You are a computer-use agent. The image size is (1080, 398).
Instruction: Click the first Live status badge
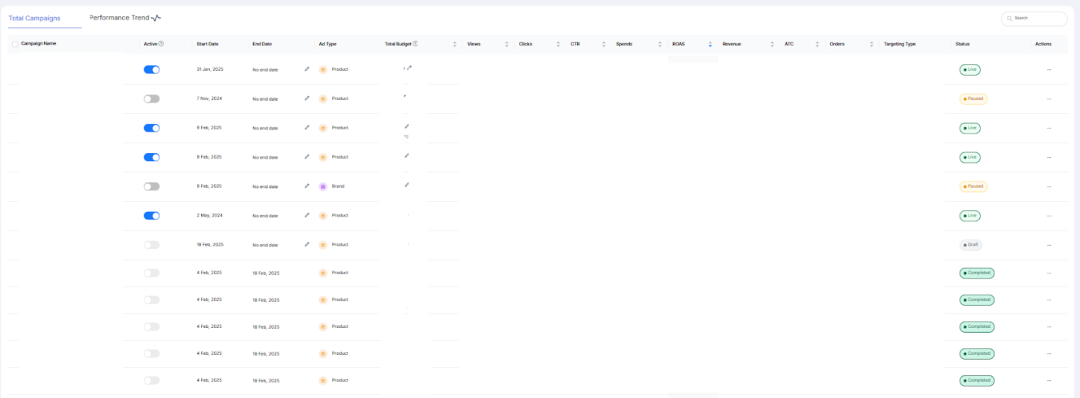click(x=970, y=70)
